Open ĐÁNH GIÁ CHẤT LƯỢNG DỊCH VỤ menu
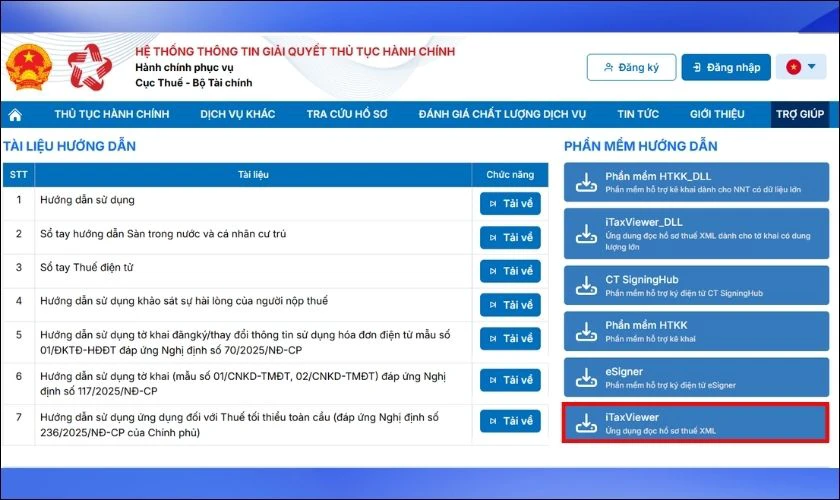The height and width of the screenshot is (500, 840). tap(502, 114)
